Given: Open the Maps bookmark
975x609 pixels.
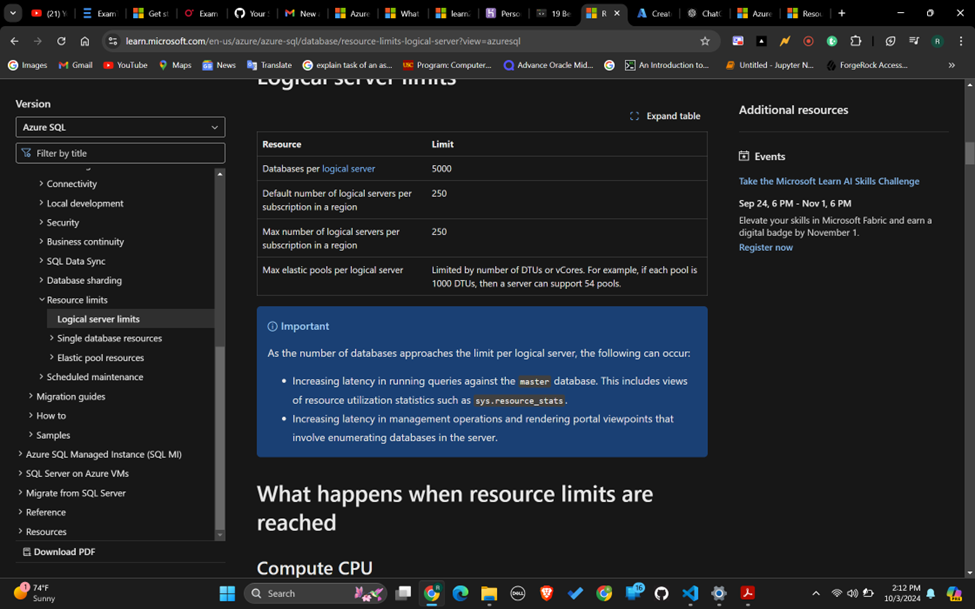Looking at the screenshot, I should (x=175, y=65).
